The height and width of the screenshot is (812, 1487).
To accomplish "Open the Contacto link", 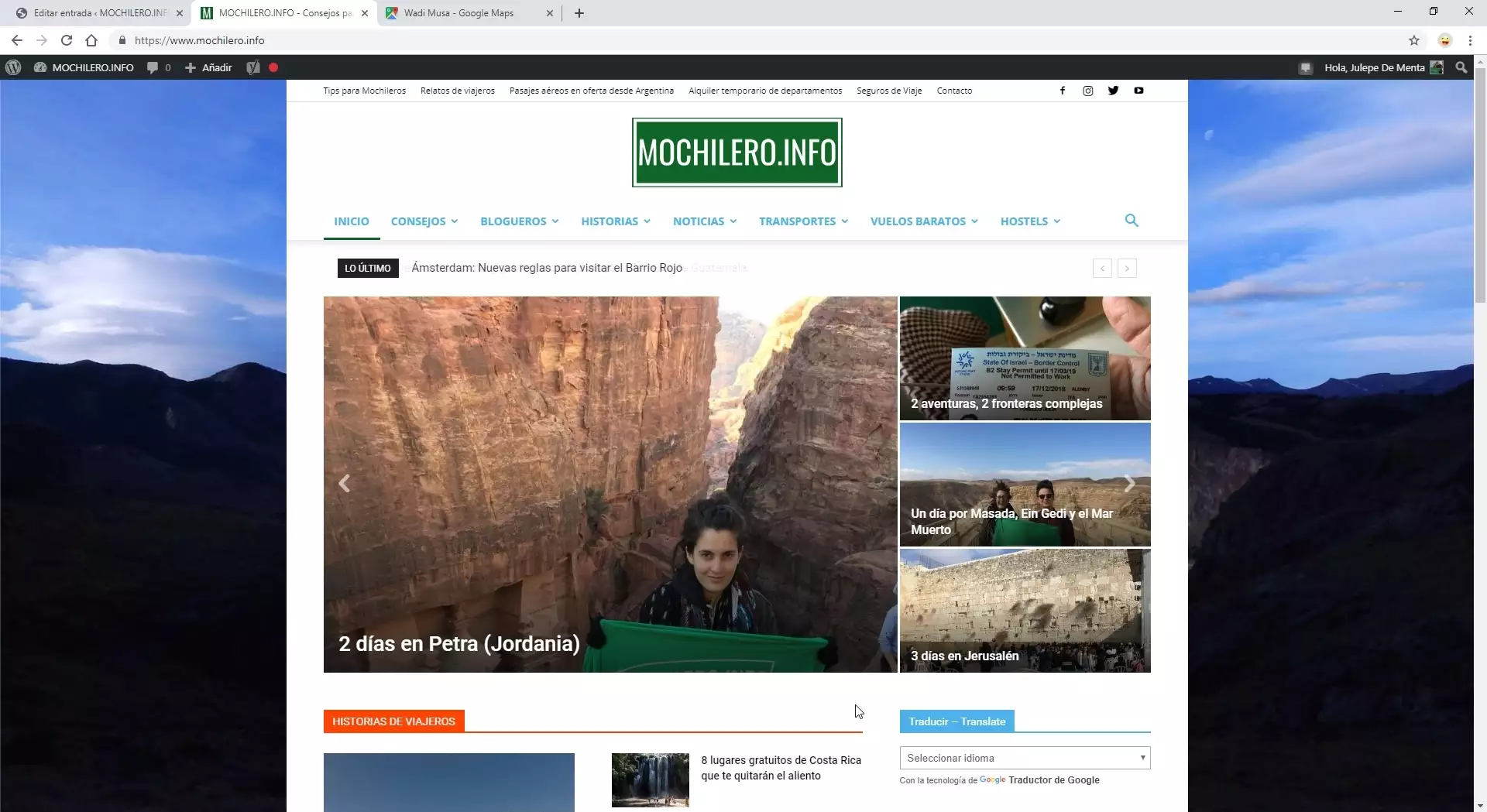I will point(954,91).
